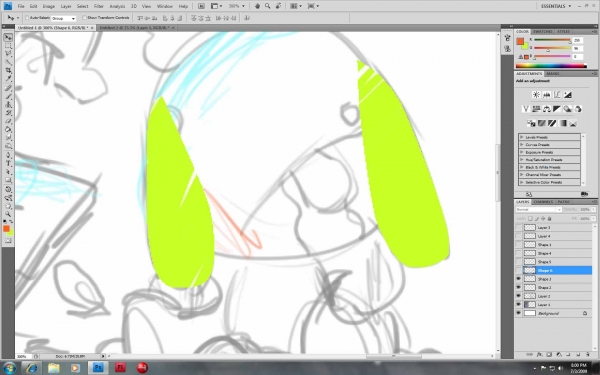Image resolution: width=600 pixels, height=375 pixels.
Task: Add a Levels adjustment
Action: pos(546,95)
